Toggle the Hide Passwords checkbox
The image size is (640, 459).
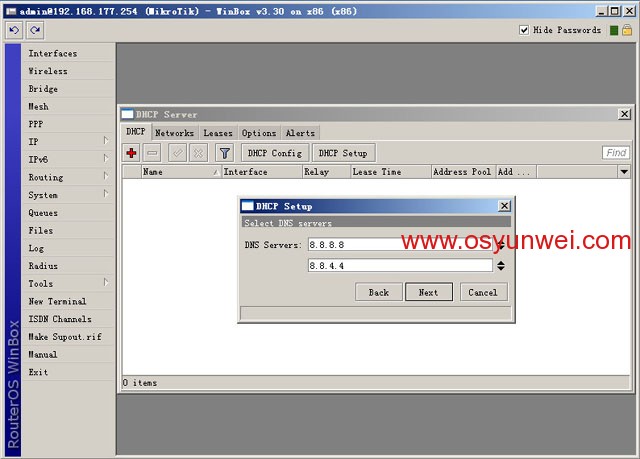524,30
